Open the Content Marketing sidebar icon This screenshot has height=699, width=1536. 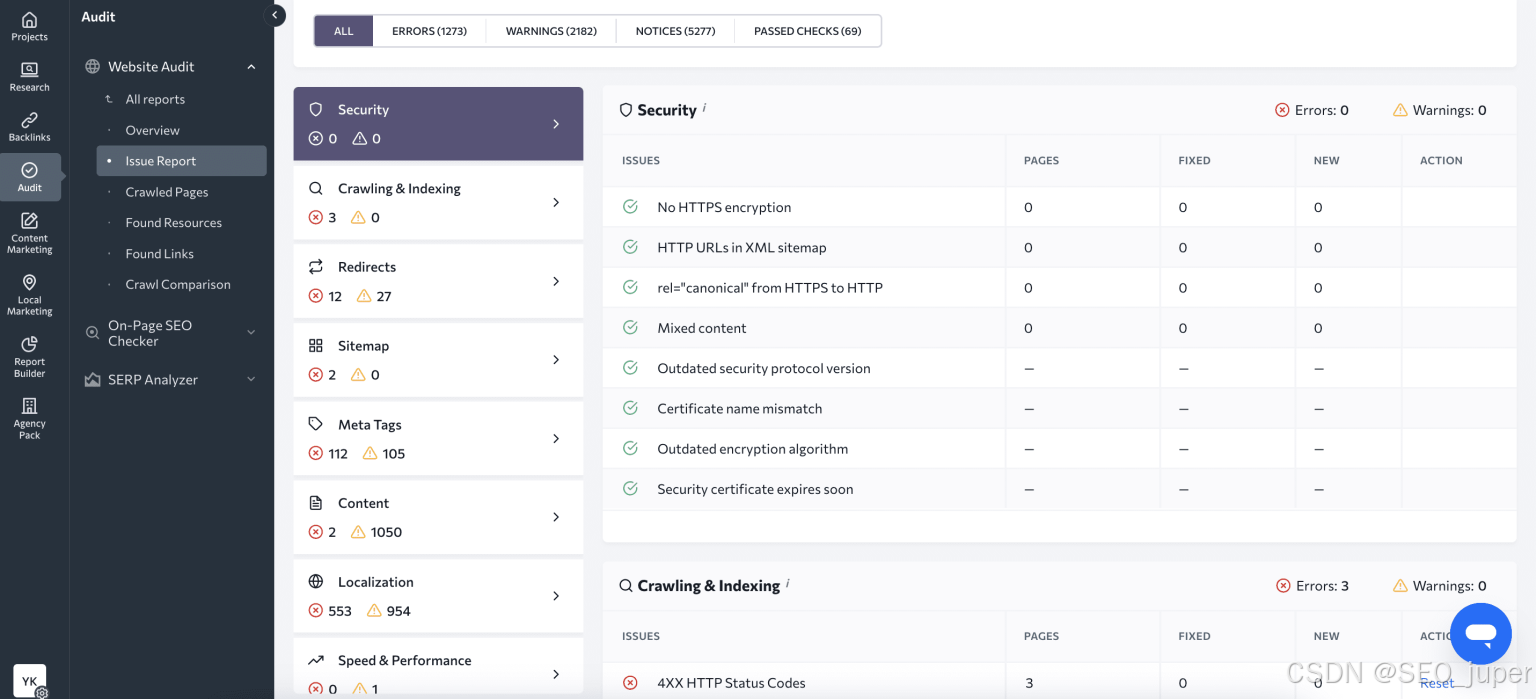(x=29, y=233)
